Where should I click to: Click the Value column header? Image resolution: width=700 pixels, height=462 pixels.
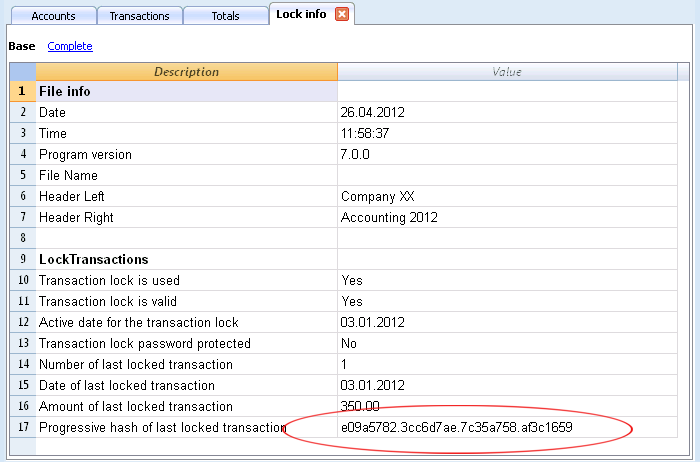(507, 72)
